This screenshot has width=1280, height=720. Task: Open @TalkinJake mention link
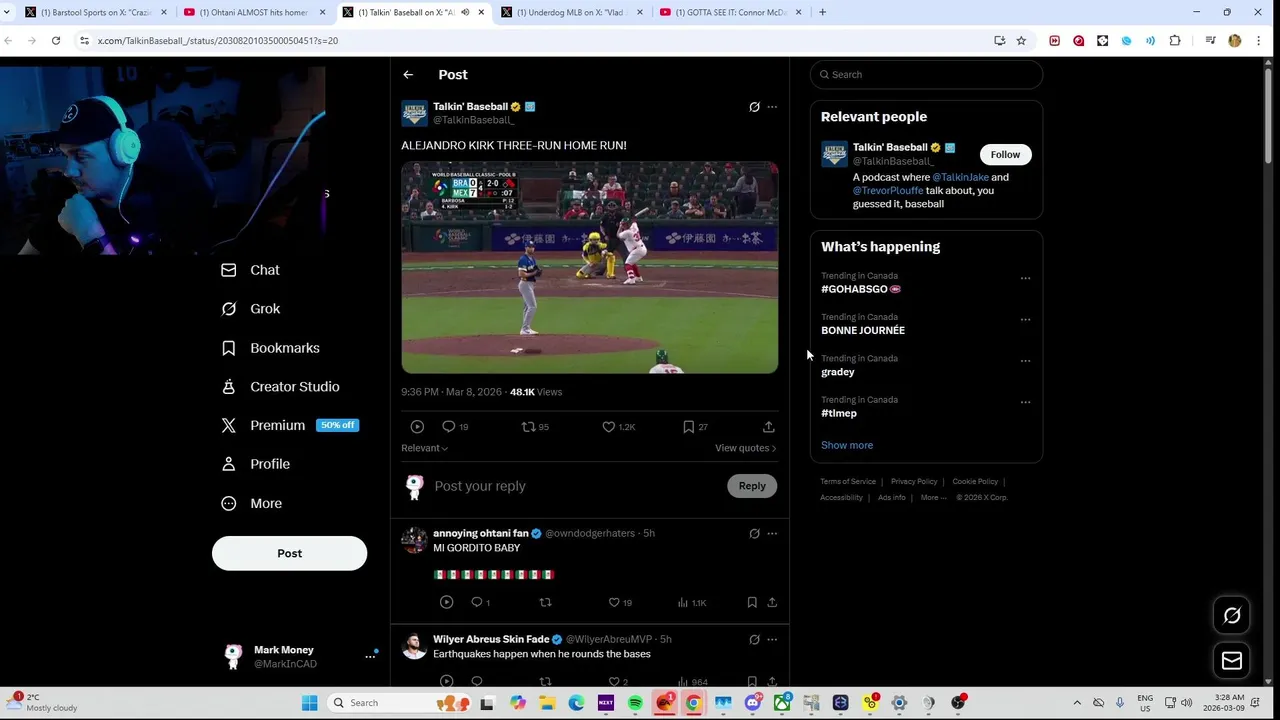tap(960, 177)
